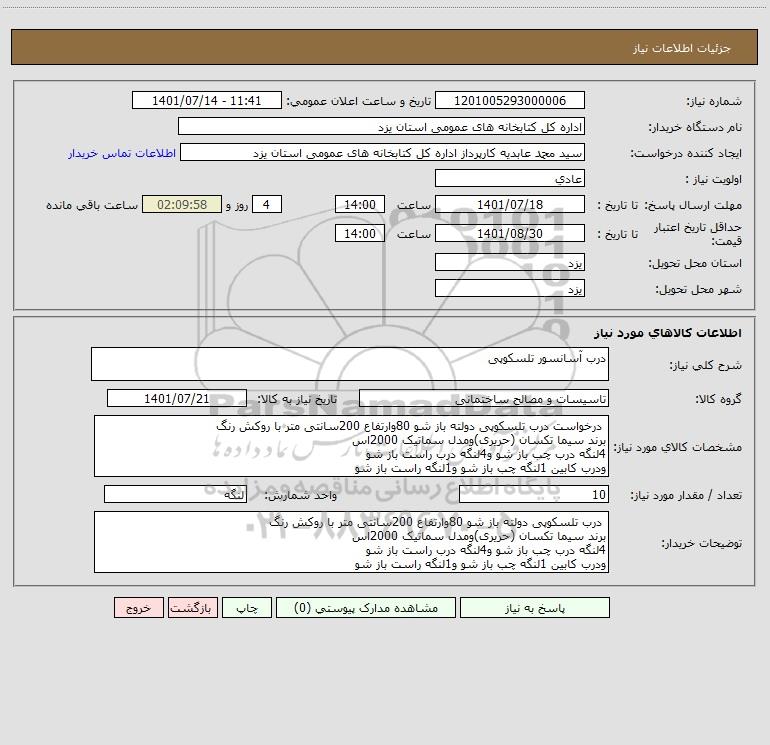Click the نام دستگاه خریدار label
Screen dimensions: 770x745
695,128
